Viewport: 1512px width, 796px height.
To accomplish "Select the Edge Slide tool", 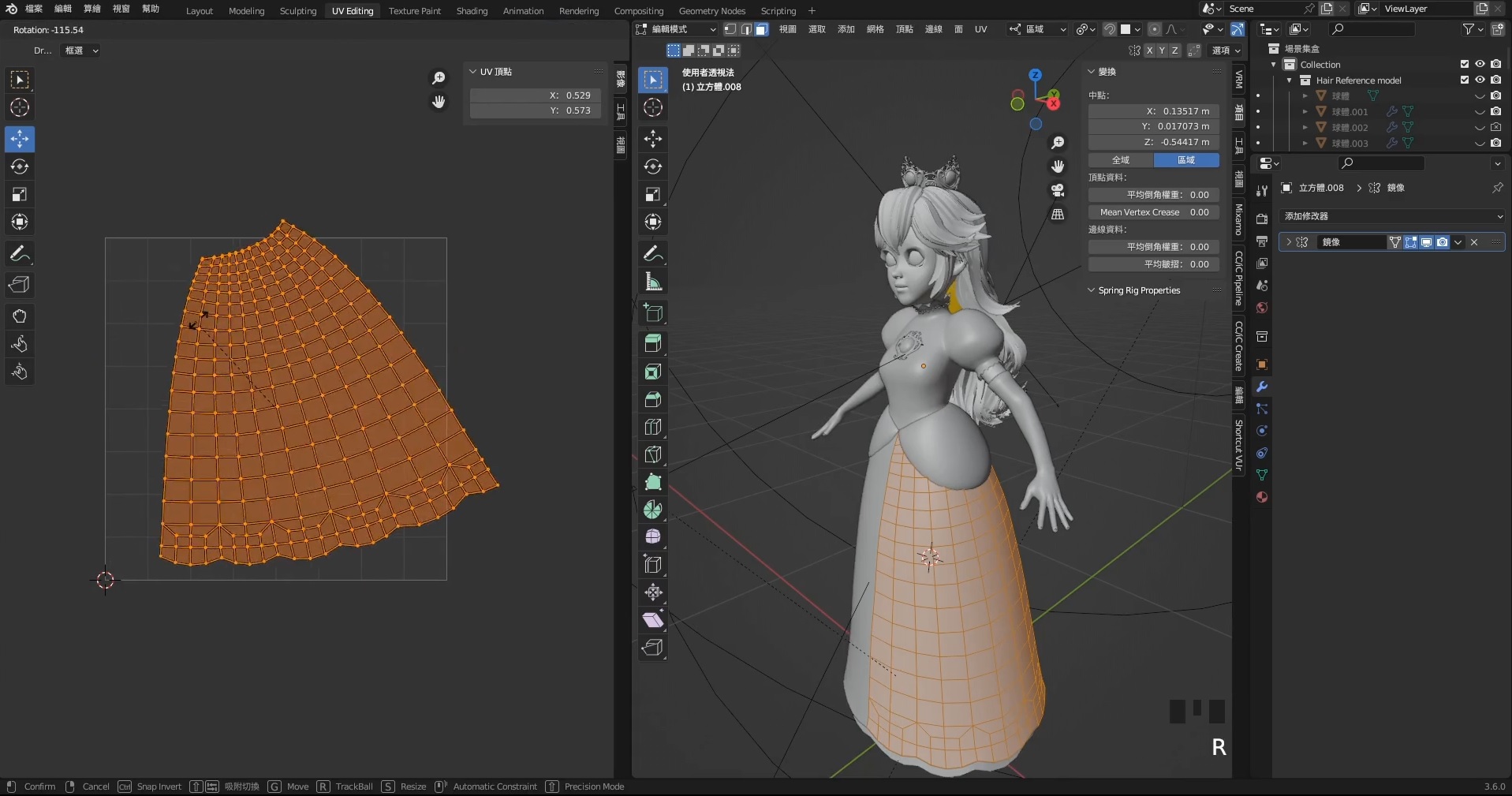I will pyautogui.click(x=653, y=564).
